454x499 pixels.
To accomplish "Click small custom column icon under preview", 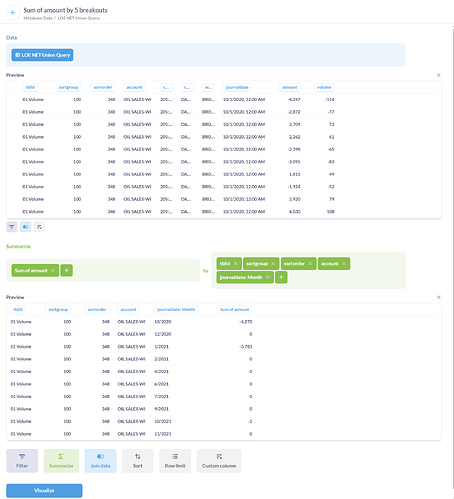I will tap(39, 227).
